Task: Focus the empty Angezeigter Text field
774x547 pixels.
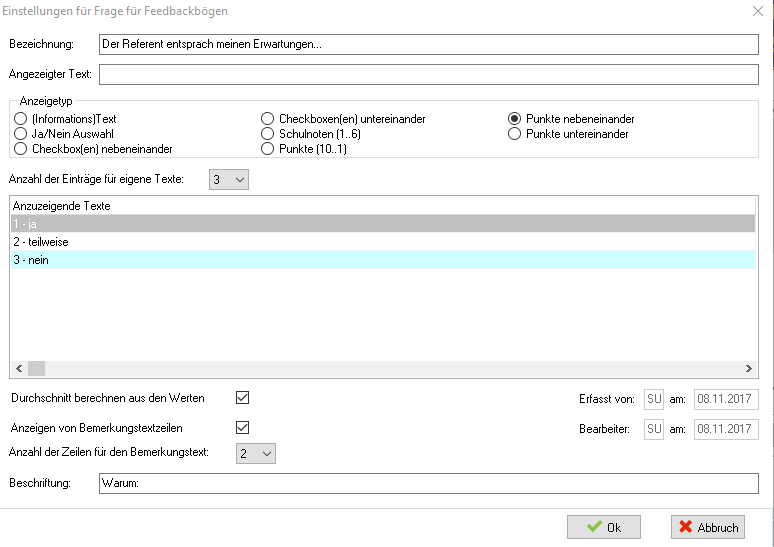Action: (428, 75)
